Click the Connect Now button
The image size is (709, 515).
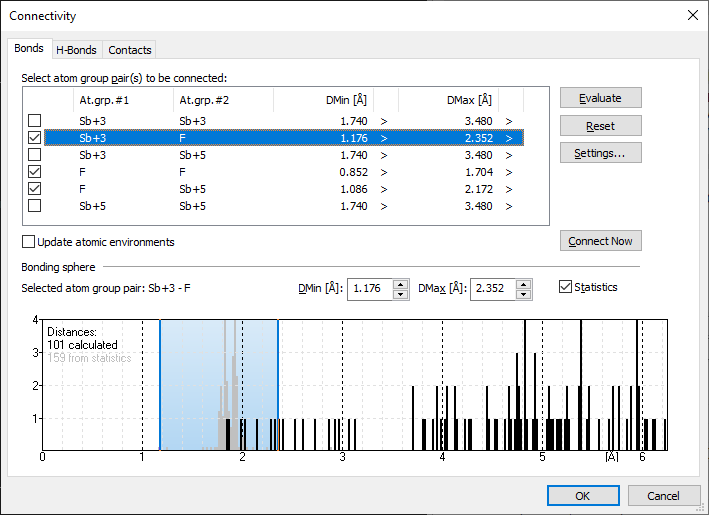(600, 241)
